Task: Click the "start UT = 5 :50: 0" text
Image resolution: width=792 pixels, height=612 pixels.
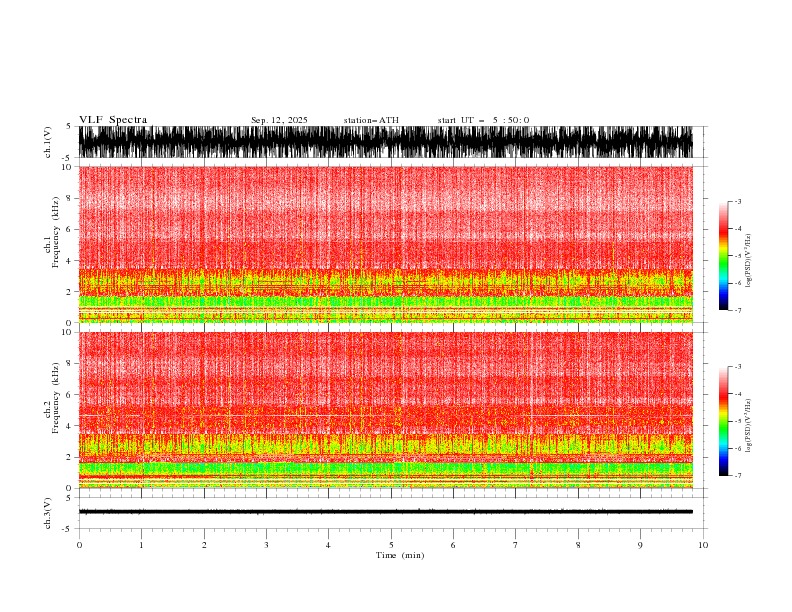Action: (x=483, y=120)
